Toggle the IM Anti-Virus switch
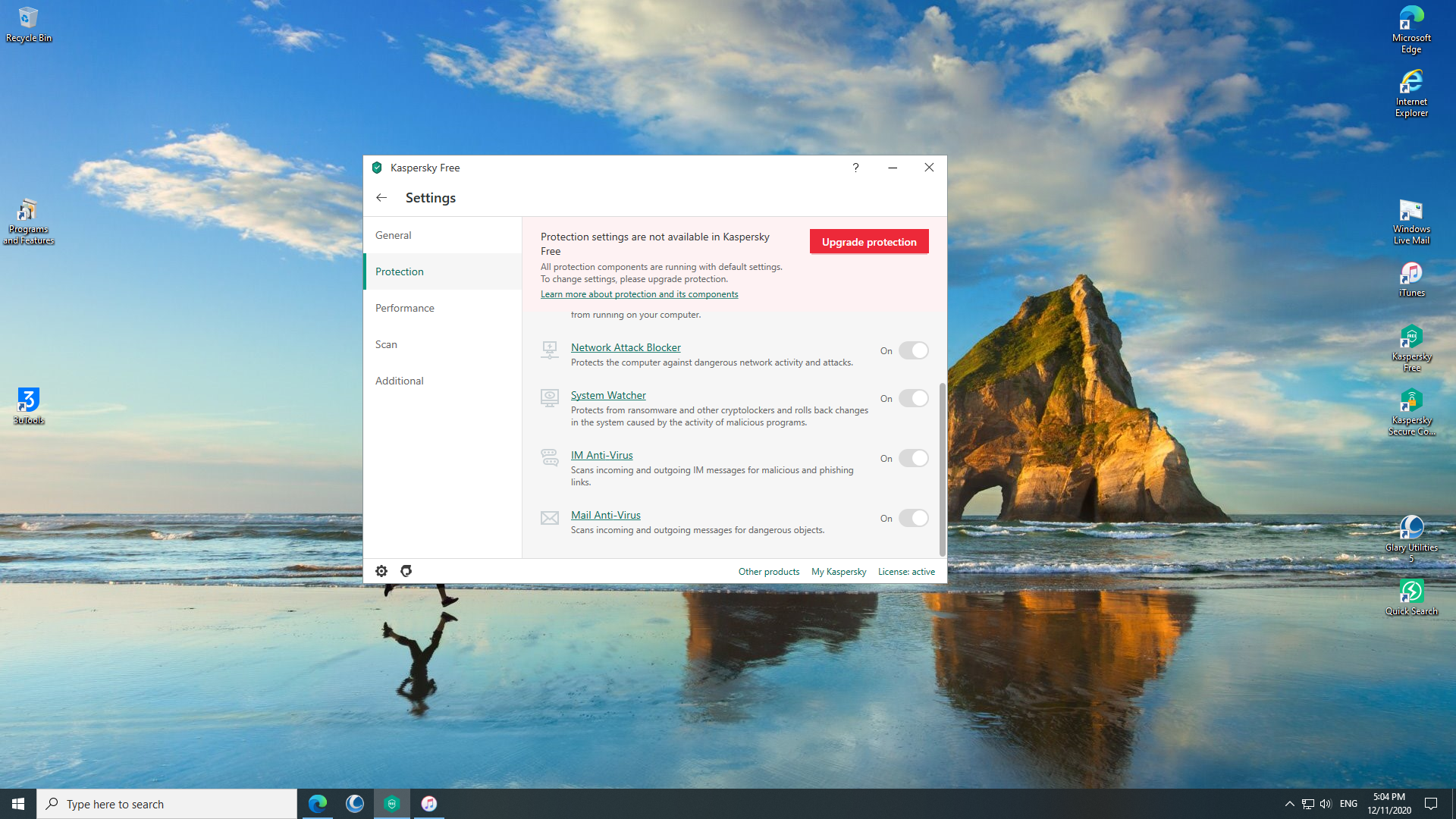Screen dimensions: 1456x819 (913, 458)
